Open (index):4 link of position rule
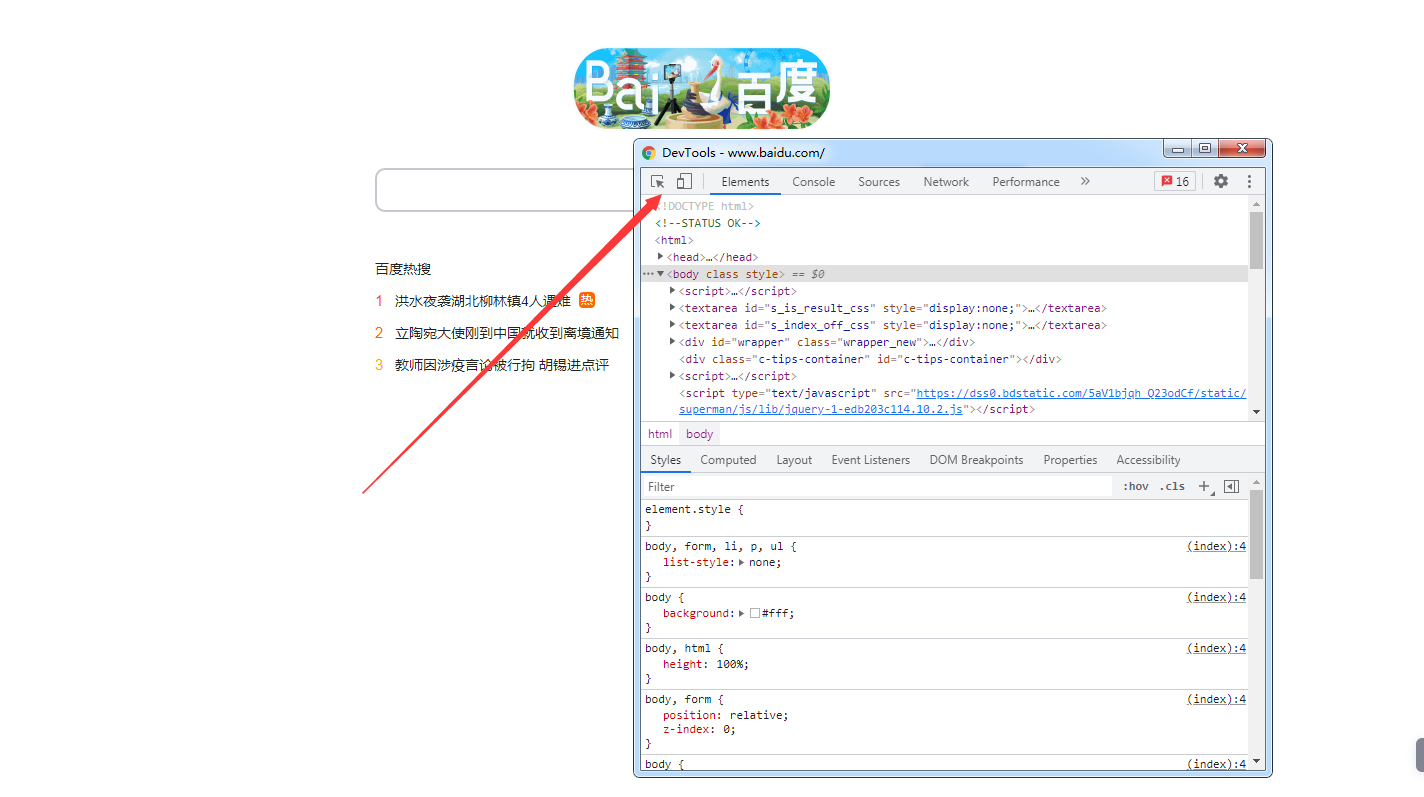 [1216, 699]
